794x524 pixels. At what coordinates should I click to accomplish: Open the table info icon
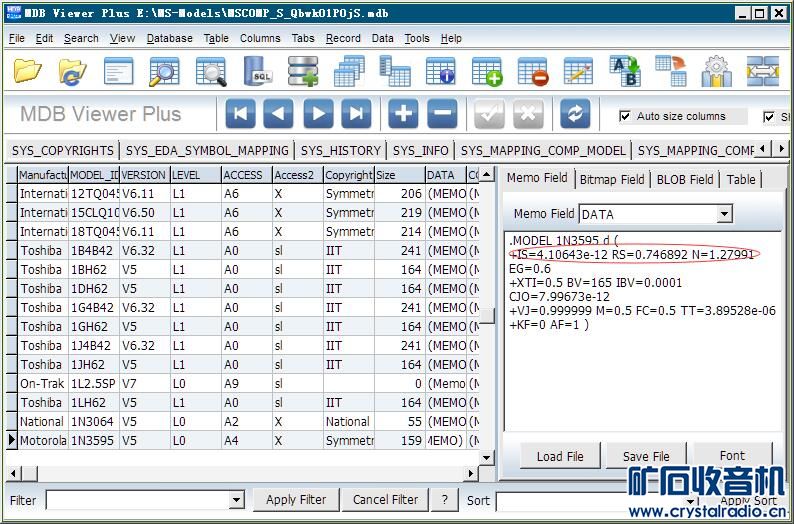click(x=441, y=71)
